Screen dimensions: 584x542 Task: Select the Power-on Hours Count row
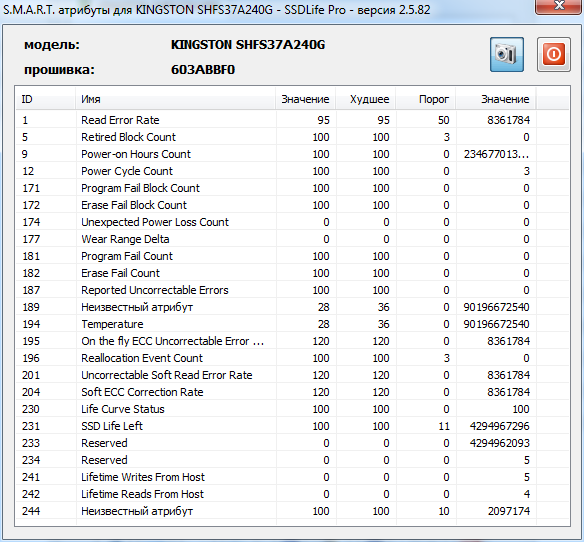[x=292, y=154]
